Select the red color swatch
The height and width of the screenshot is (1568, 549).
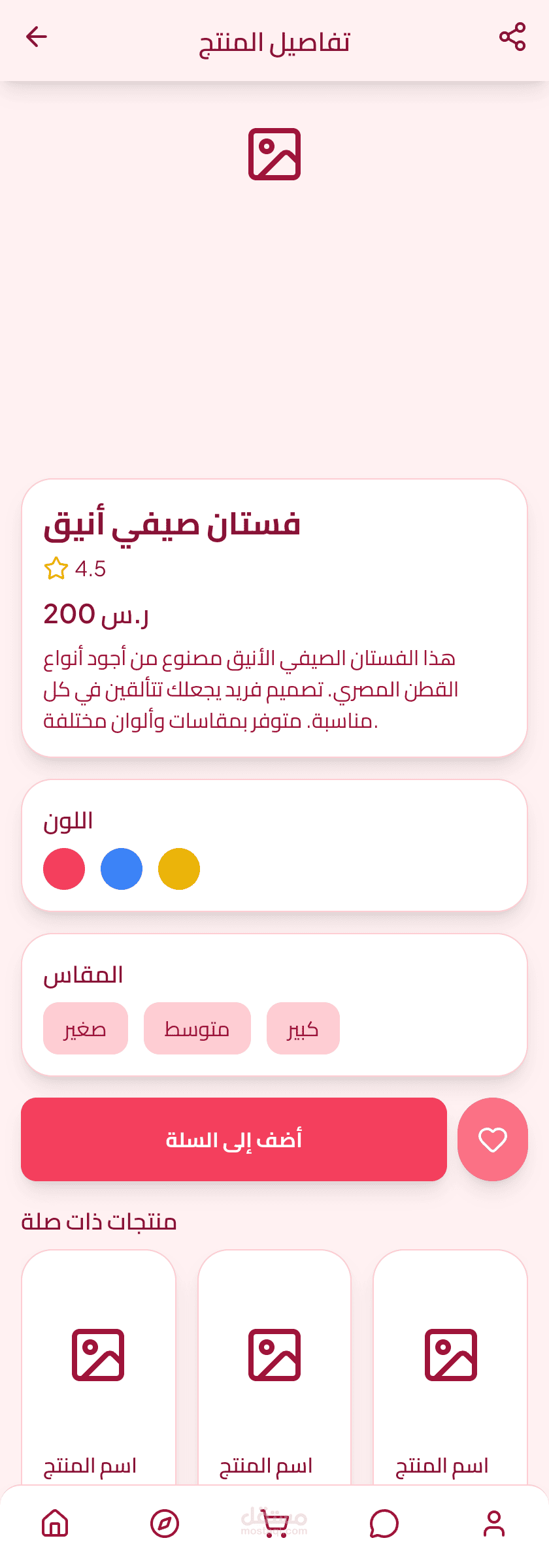[x=64, y=869]
